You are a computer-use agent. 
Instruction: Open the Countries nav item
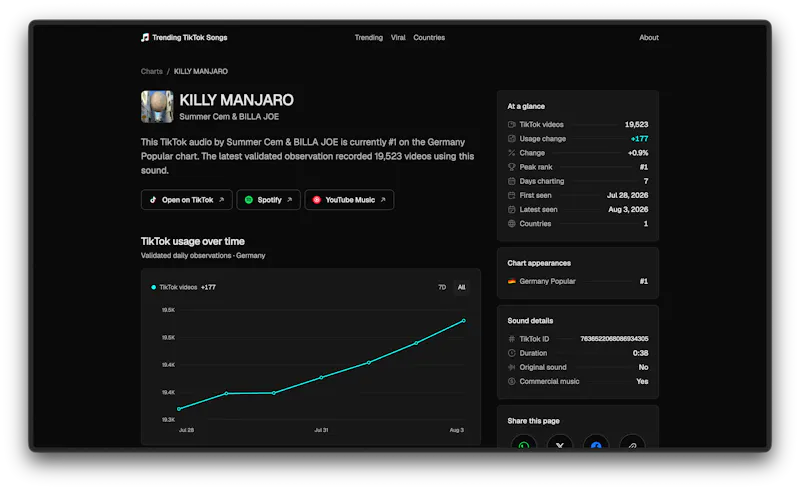429,37
